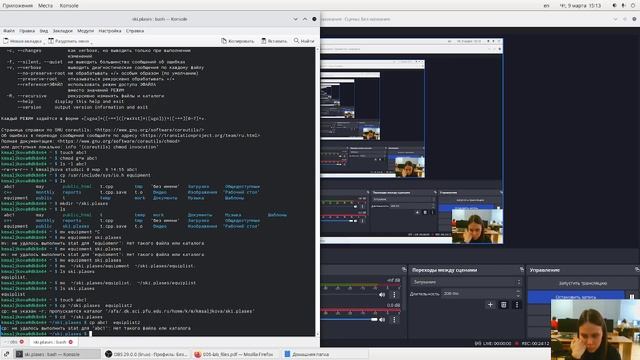Open lower audio channel options menu

click(x=394, y=320)
